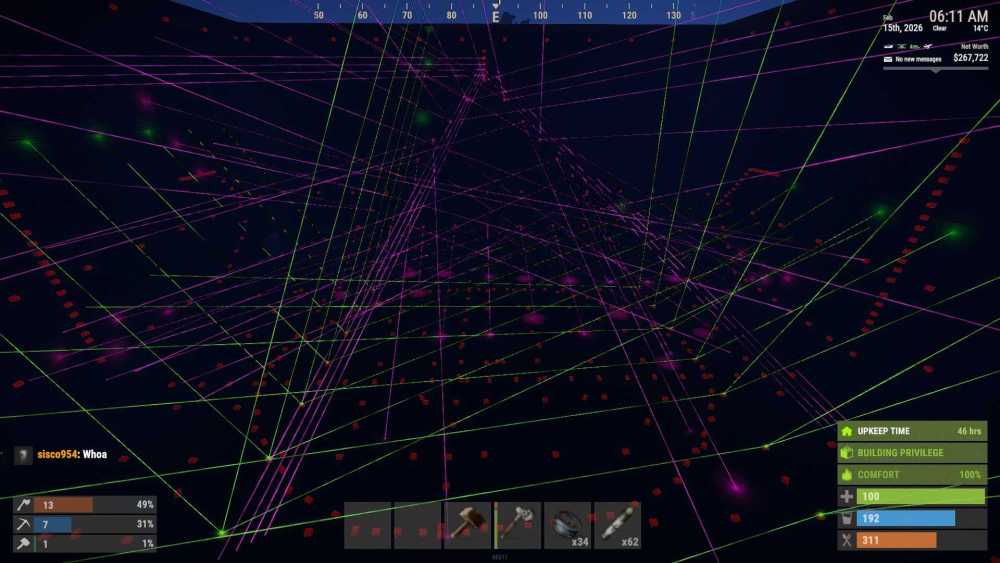
Task: Click the Building Privilege cube icon
Action: 846,453
